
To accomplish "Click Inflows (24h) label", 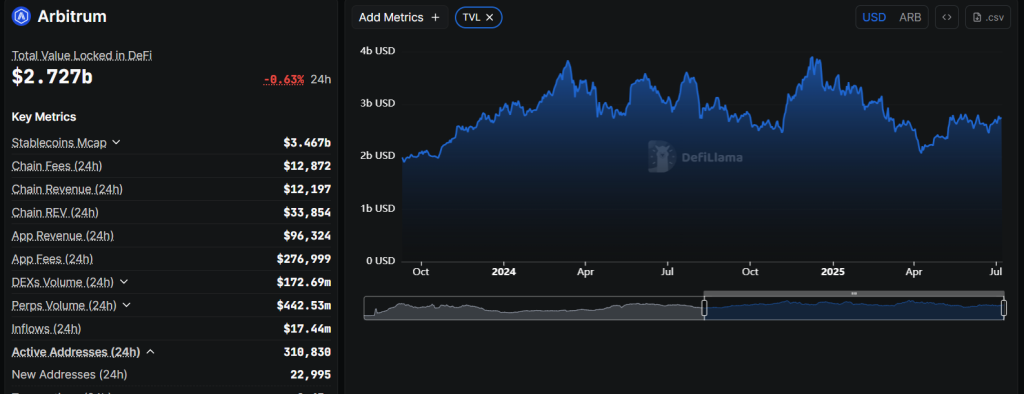I will click(x=46, y=329).
